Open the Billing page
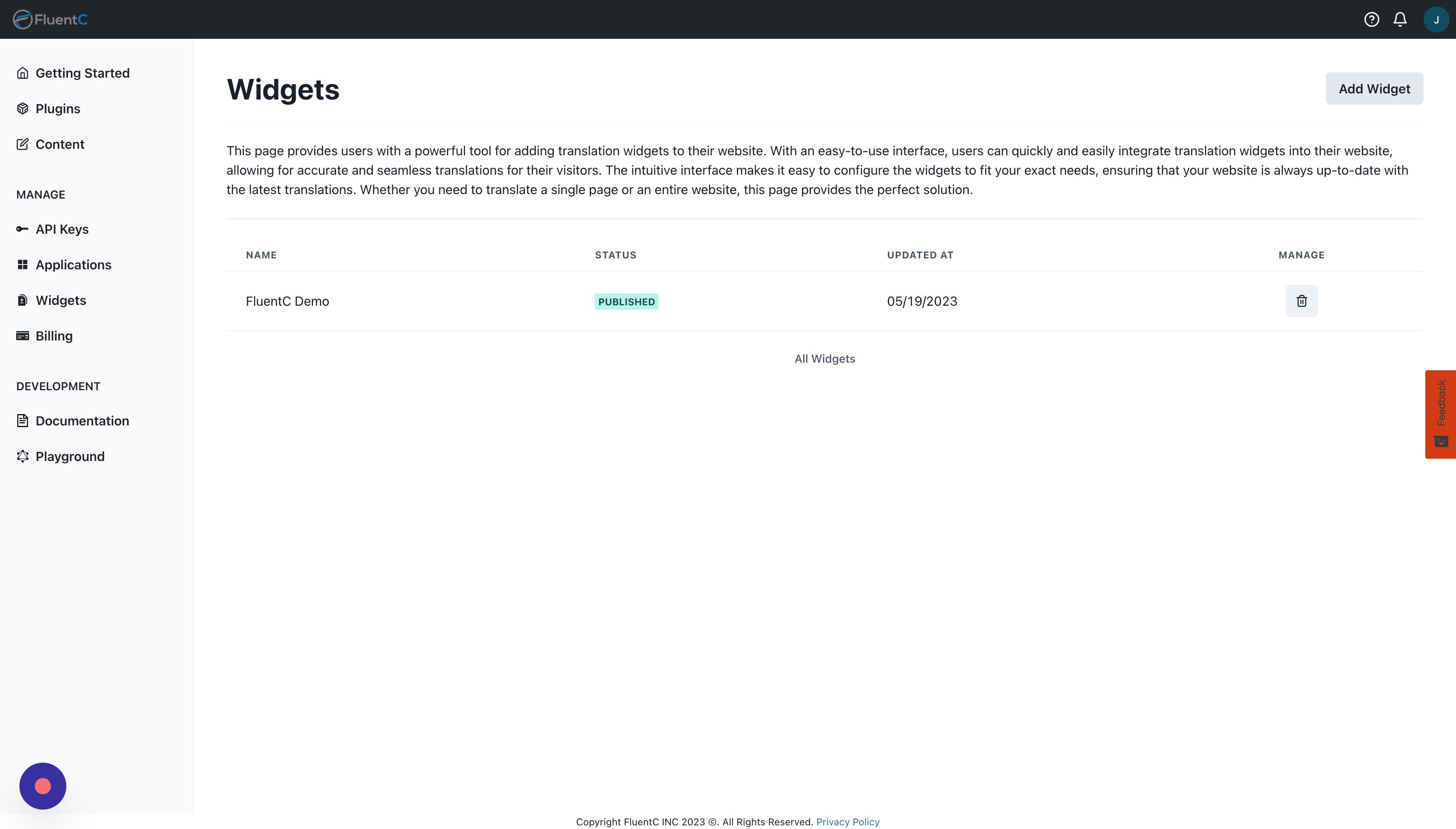The width and height of the screenshot is (1456, 829). (x=53, y=336)
